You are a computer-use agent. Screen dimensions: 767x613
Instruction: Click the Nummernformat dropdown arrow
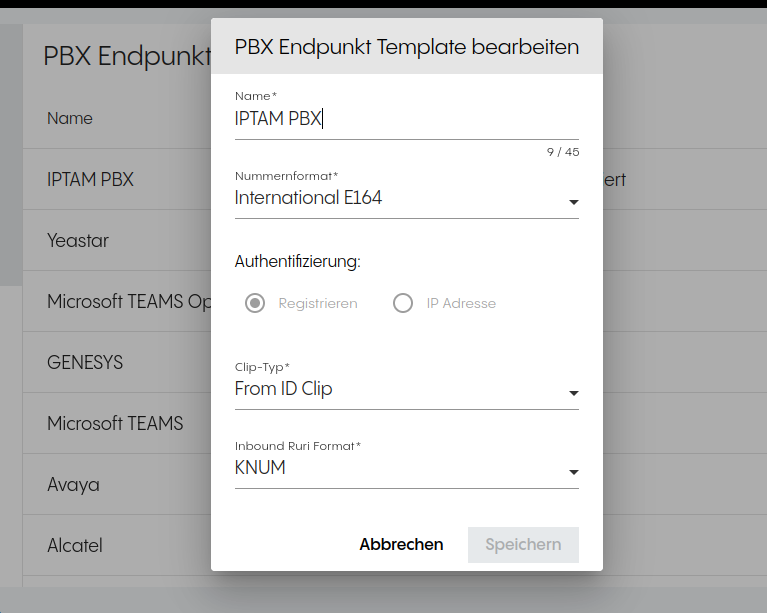coord(573,203)
